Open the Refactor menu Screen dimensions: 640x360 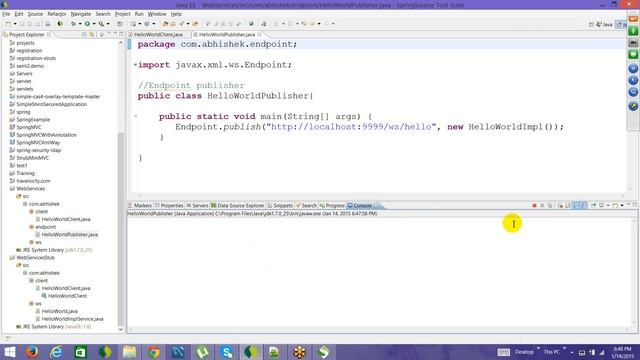click(57, 14)
